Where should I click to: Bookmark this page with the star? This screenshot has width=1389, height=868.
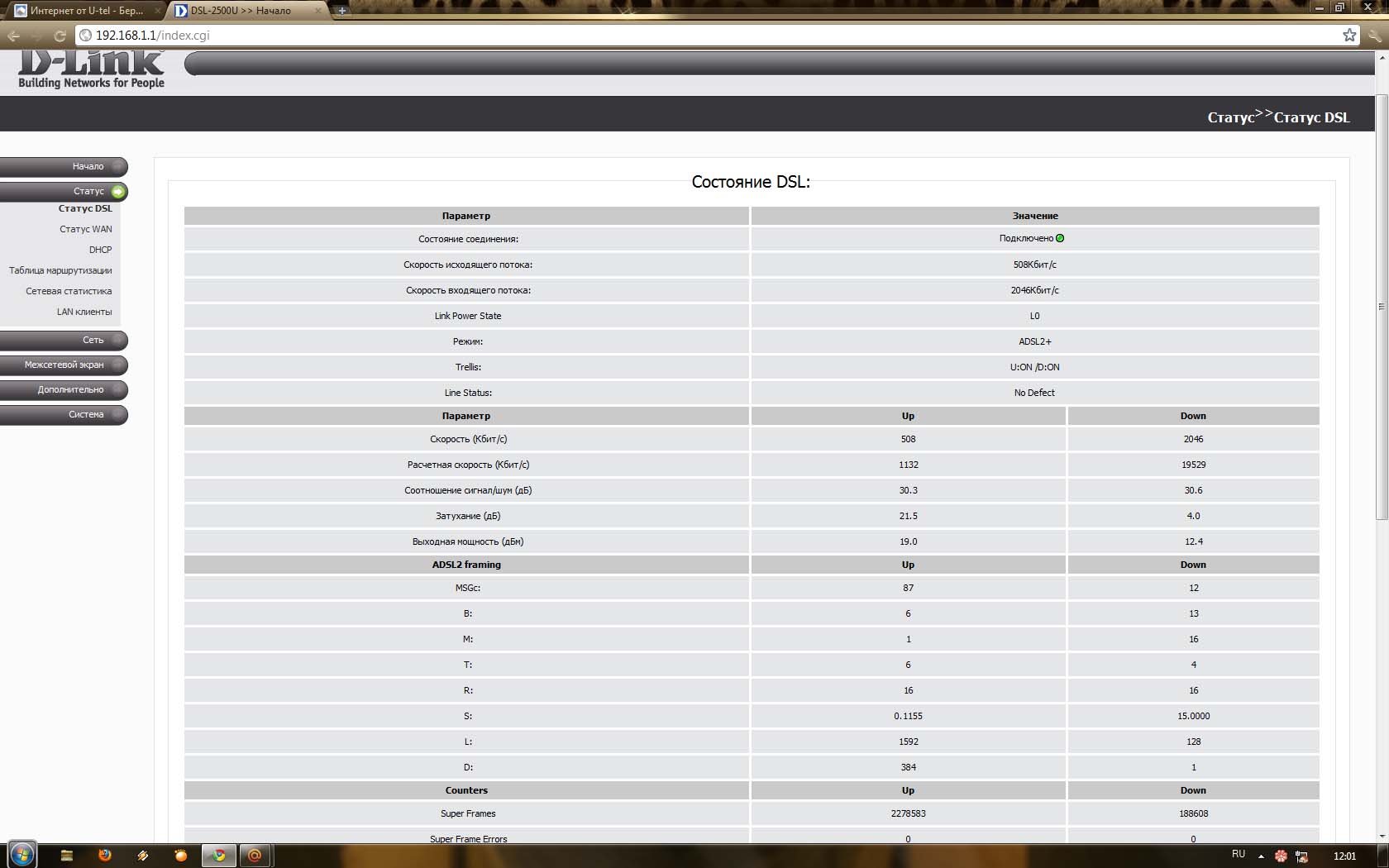coord(1349,35)
